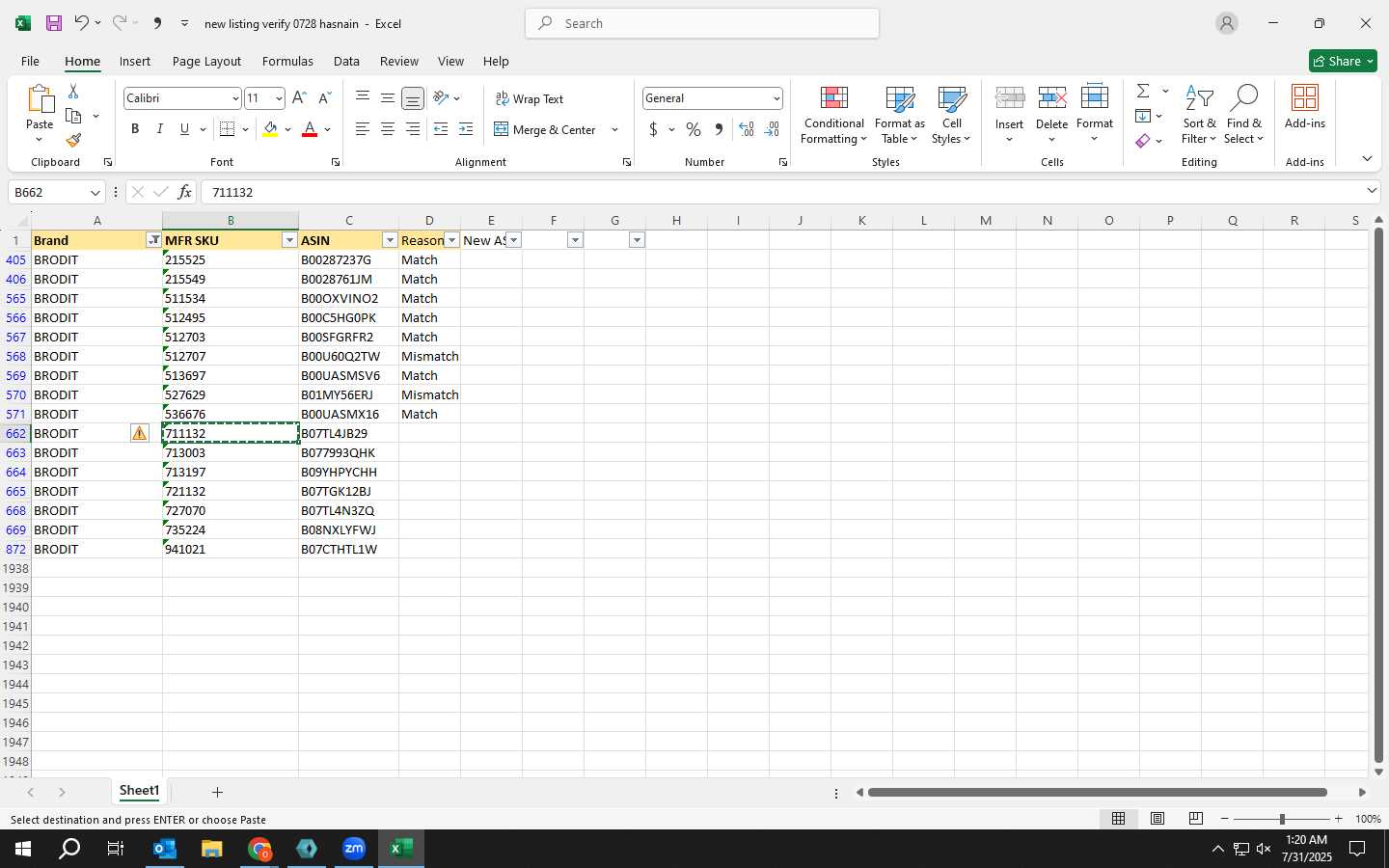The height and width of the screenshot is (868, 1389).
Task: Open Outlook from the taskbar
Action: coord(165,849)
